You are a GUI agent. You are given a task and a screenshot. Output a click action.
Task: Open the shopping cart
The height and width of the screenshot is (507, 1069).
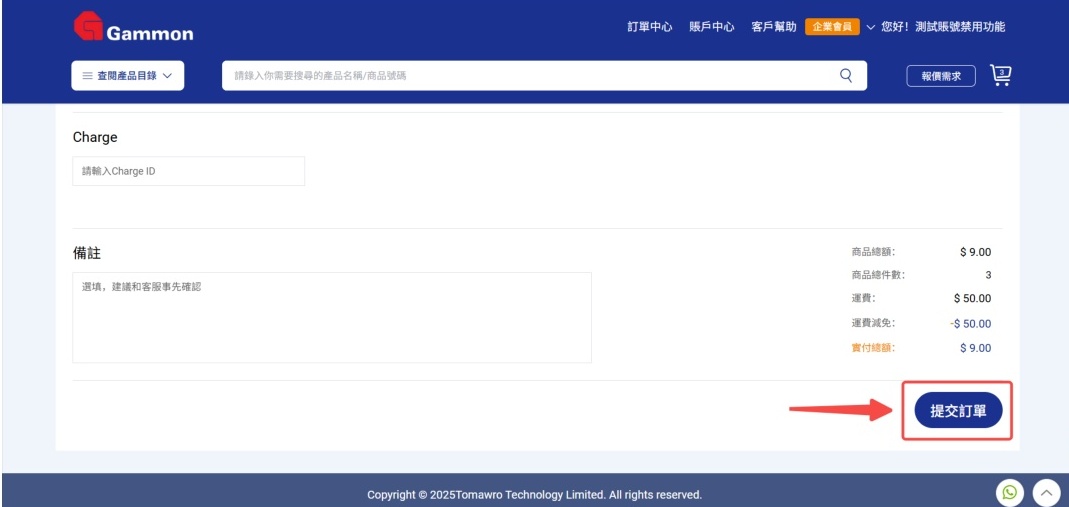point(1000,75)
